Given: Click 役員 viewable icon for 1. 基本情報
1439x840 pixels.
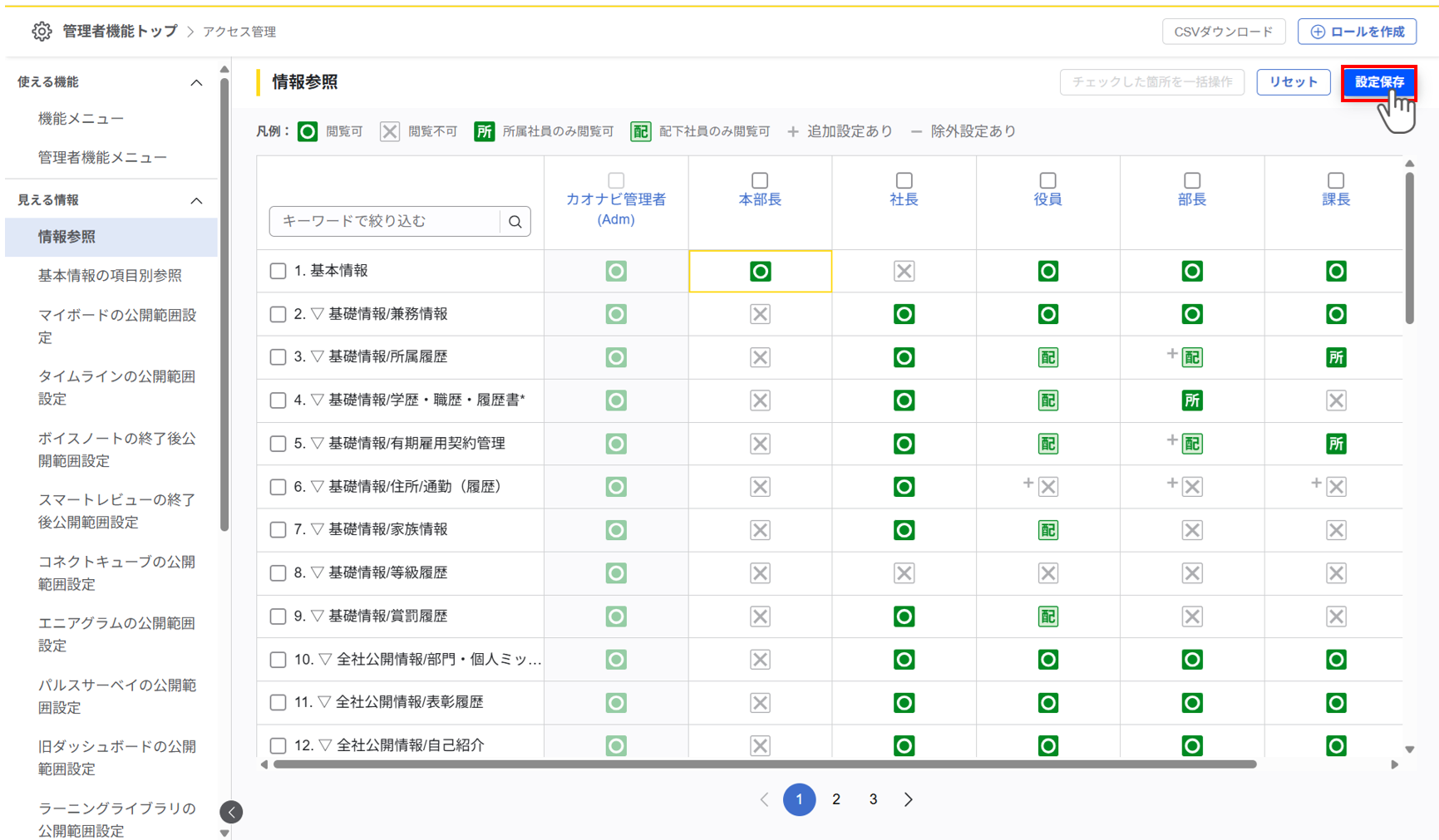Looking at the screenshot, I should click(1047, 271).
